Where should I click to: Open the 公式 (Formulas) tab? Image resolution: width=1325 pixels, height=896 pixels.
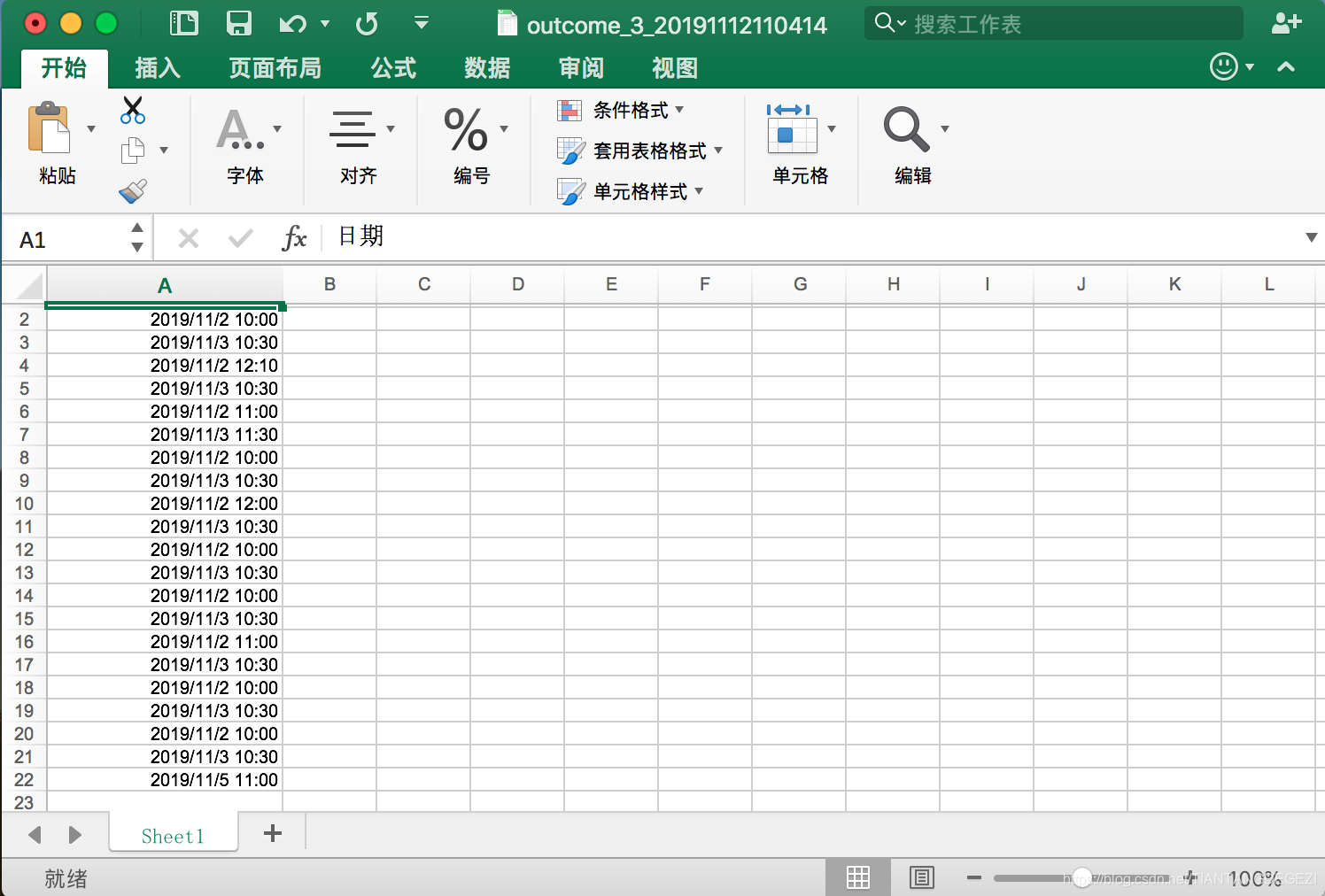click(393, 68)
